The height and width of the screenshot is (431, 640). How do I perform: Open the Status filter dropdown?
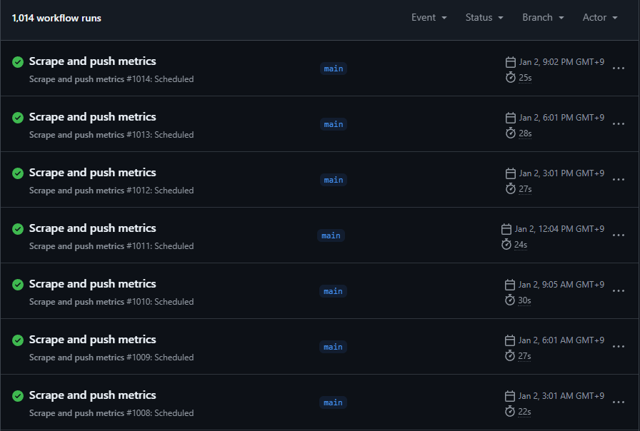[x=485, y=18]
